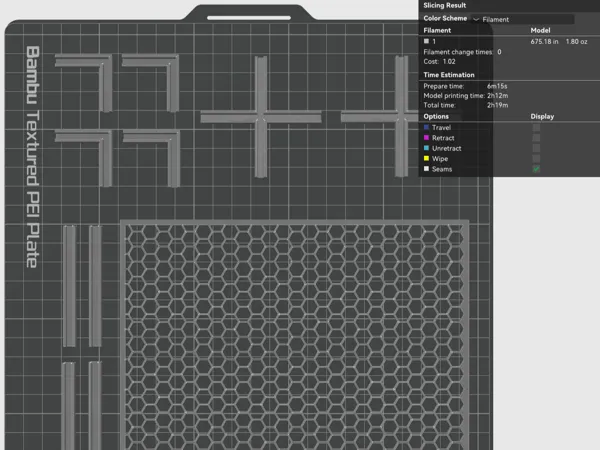
Task: Click the Slicing Result panel header
Action: pos(445,5)
